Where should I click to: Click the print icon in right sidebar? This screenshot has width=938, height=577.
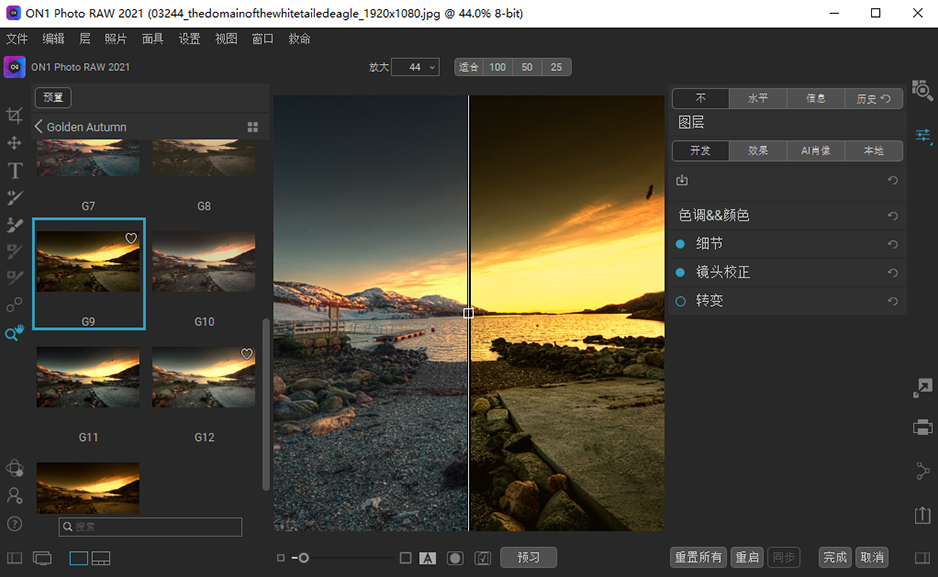pyautogui.click(x=922, y=428)
